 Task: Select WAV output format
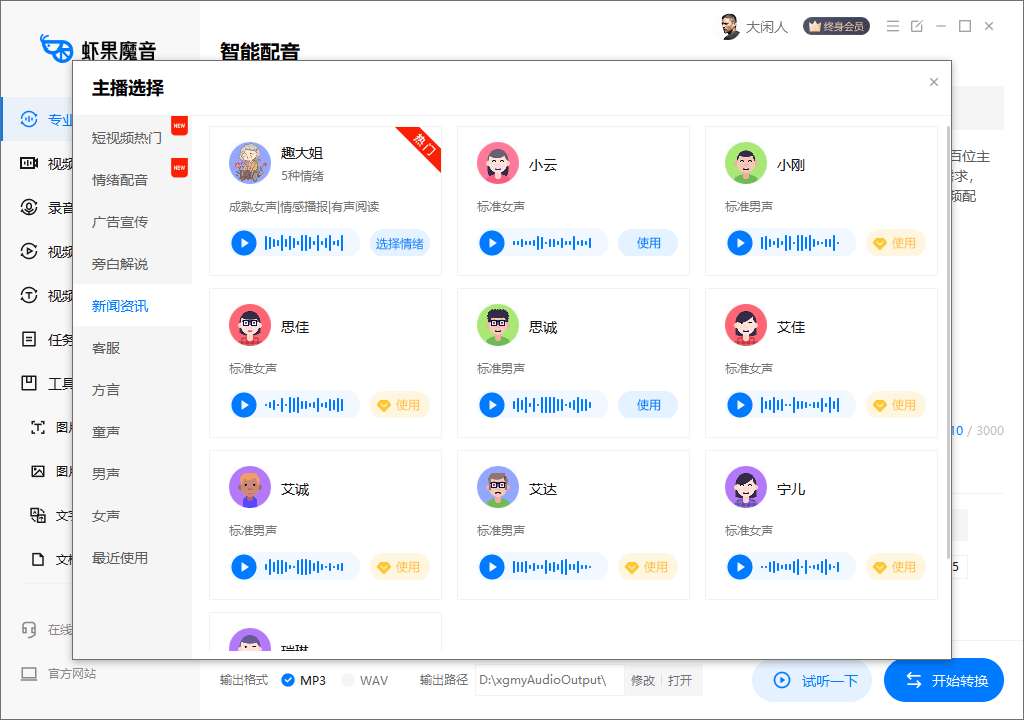(364, 680)
